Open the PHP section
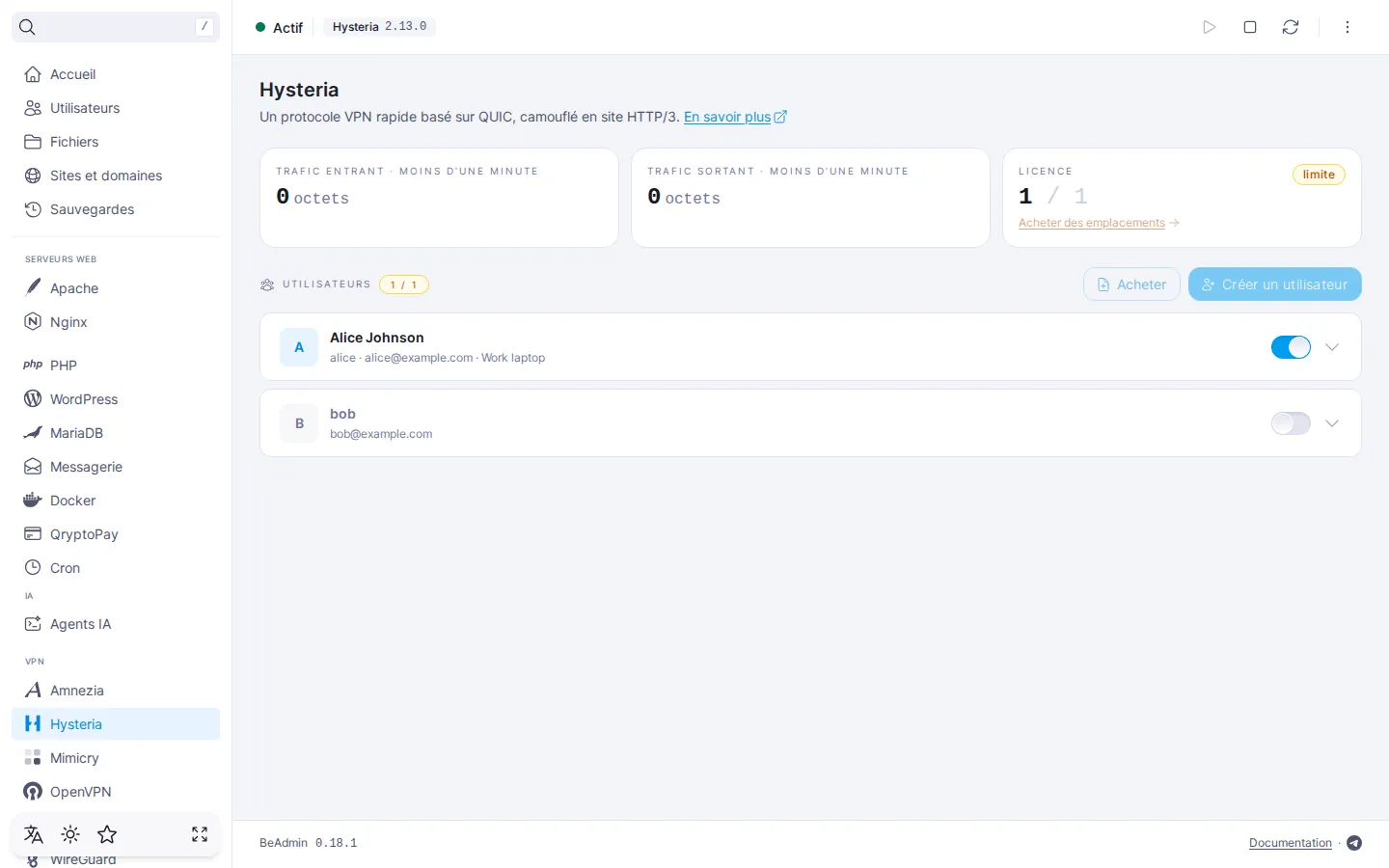The width and height of the screenshot is (1389, 868). pos(116,366)
